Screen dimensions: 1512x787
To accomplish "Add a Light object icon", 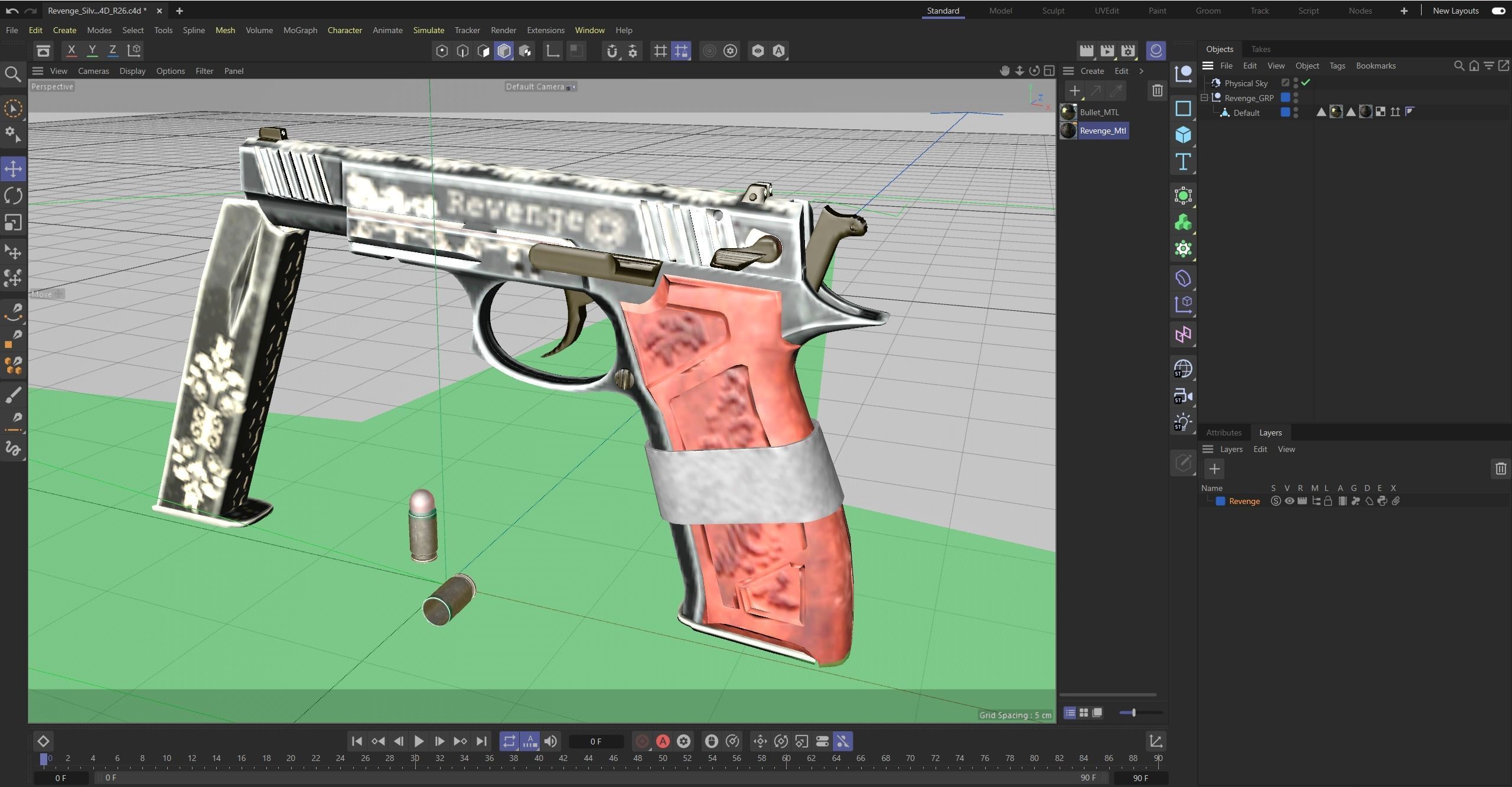I will (x=1183, y=422).
